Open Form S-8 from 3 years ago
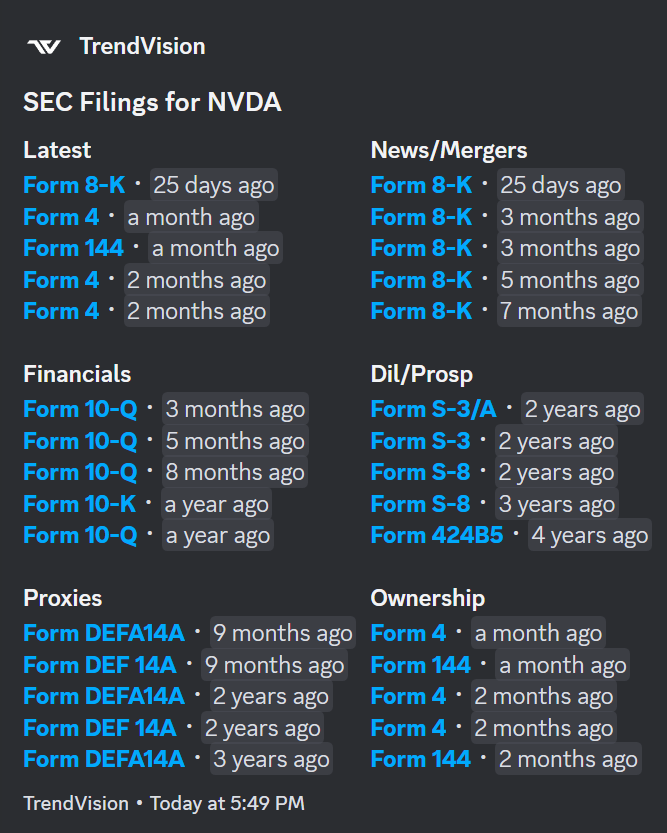Screen dimensions: 667x833 pos(420,504)
